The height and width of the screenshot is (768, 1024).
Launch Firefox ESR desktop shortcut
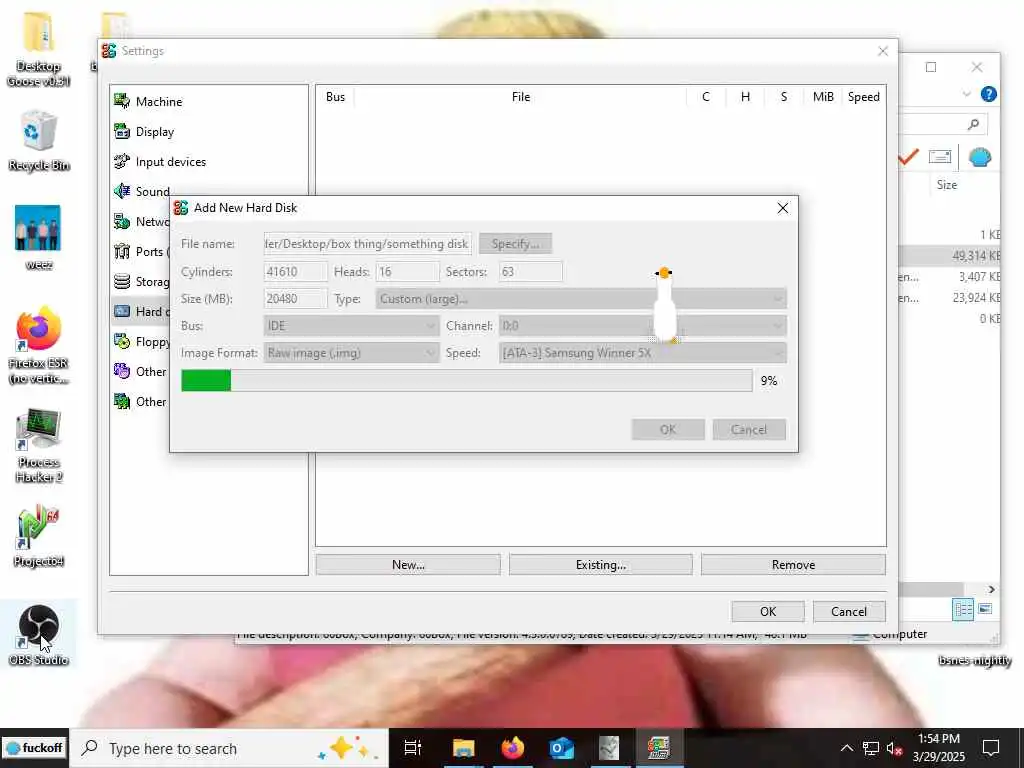38,345
